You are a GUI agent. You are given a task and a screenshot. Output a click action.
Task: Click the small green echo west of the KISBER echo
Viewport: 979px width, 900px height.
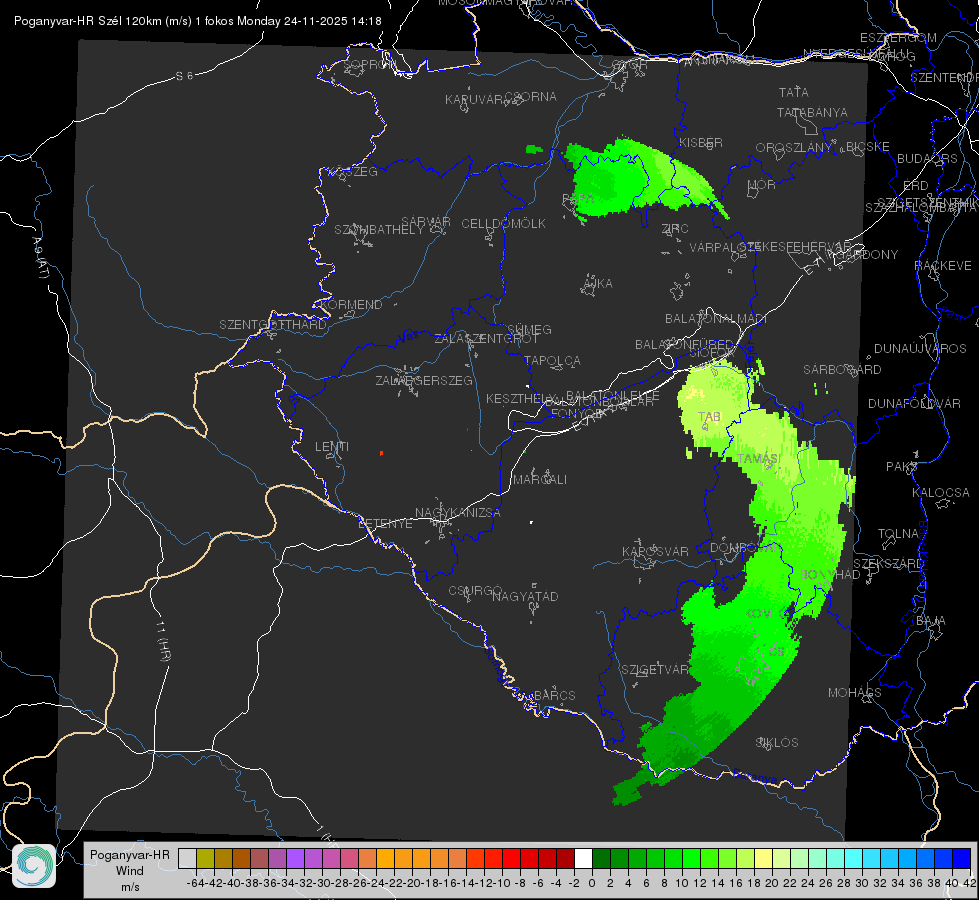(x=534, y=149)
